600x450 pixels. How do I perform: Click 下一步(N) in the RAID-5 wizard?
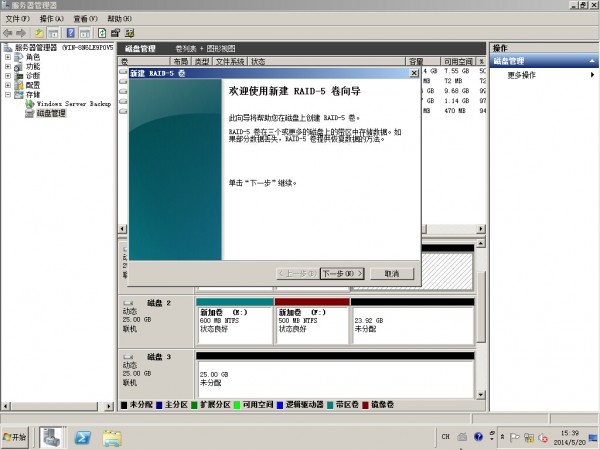[x=341, y=273]
